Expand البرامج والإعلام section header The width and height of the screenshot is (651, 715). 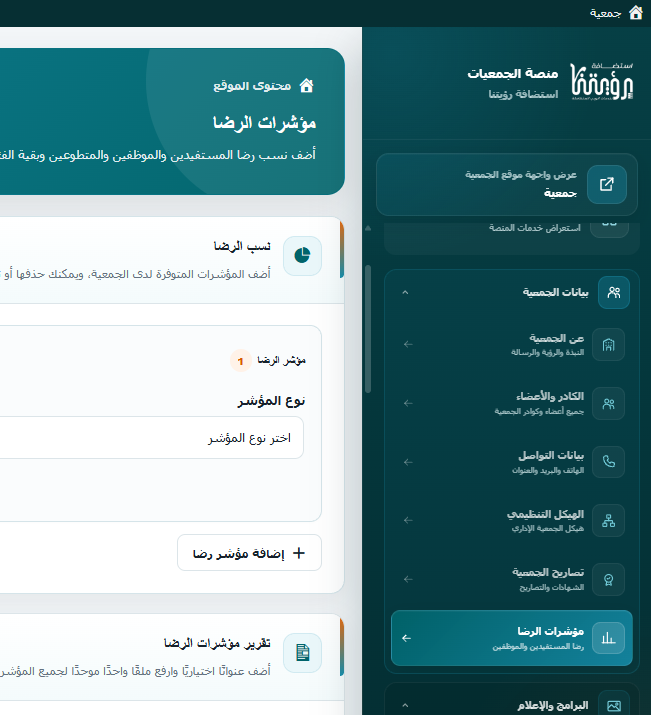(x=512, y=700)
